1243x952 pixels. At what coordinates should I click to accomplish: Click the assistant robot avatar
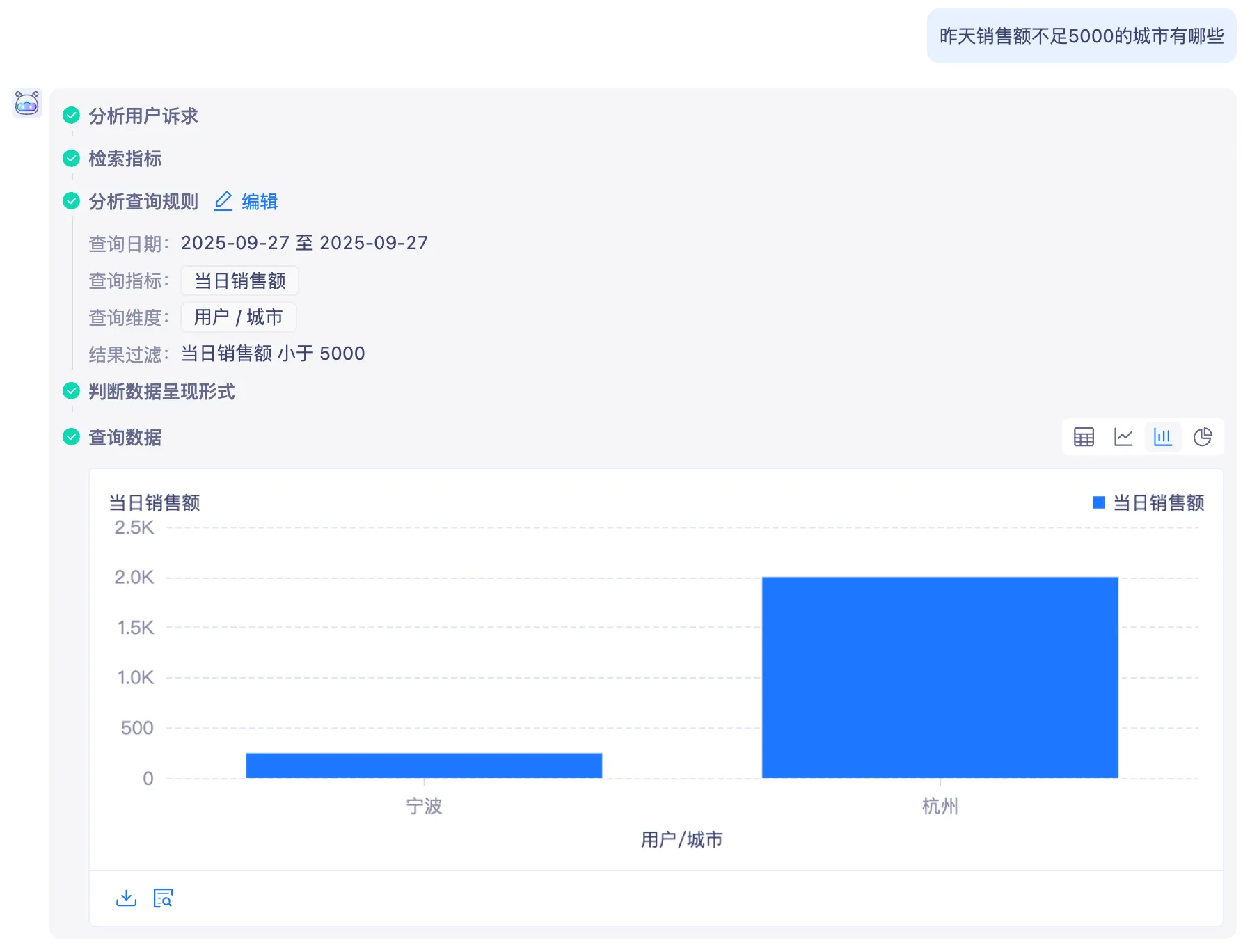pyautogui.click(x=27, y=104)
